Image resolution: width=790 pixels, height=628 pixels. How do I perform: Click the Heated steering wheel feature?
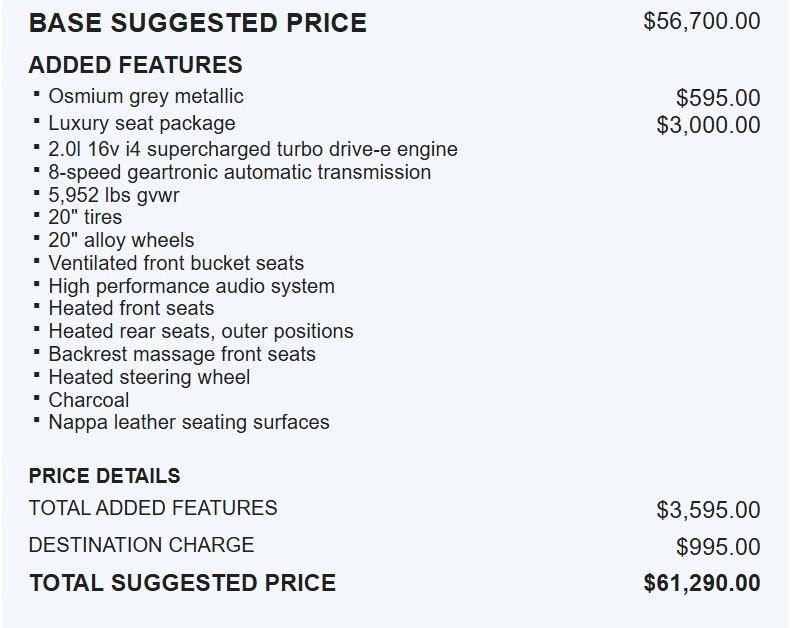tap(149, 377)
